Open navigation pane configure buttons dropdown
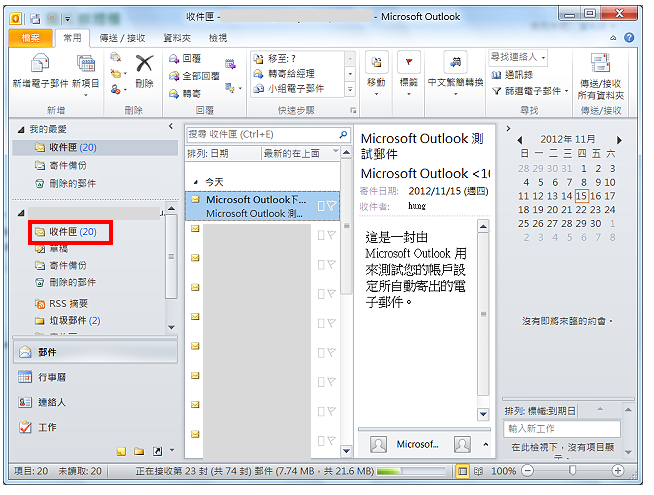Screen dimensions: 654x495 point(172,450)
